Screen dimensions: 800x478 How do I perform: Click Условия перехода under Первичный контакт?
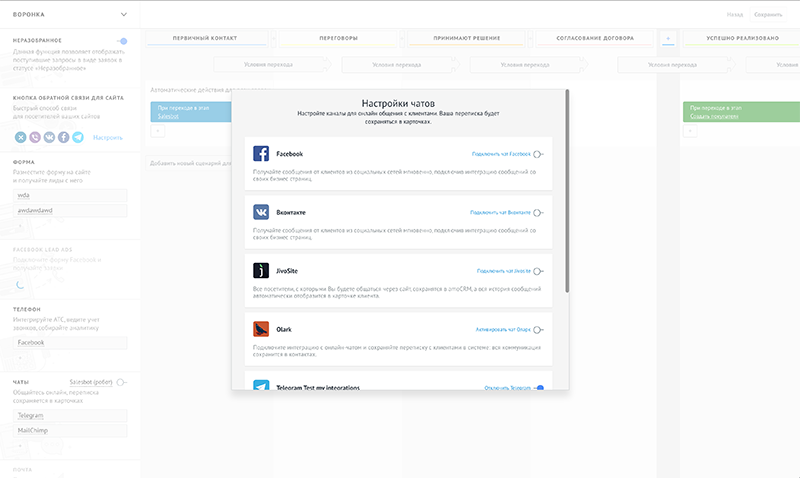click(x=272, y=65)
